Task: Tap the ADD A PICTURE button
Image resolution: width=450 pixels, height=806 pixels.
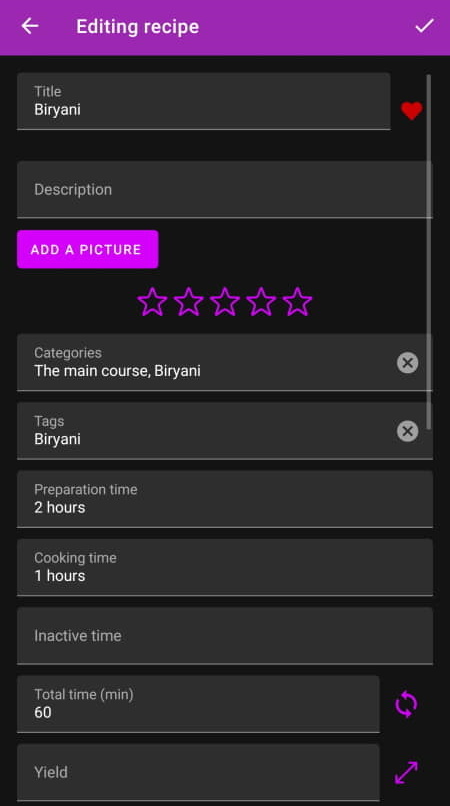Action: coord(87,249)
